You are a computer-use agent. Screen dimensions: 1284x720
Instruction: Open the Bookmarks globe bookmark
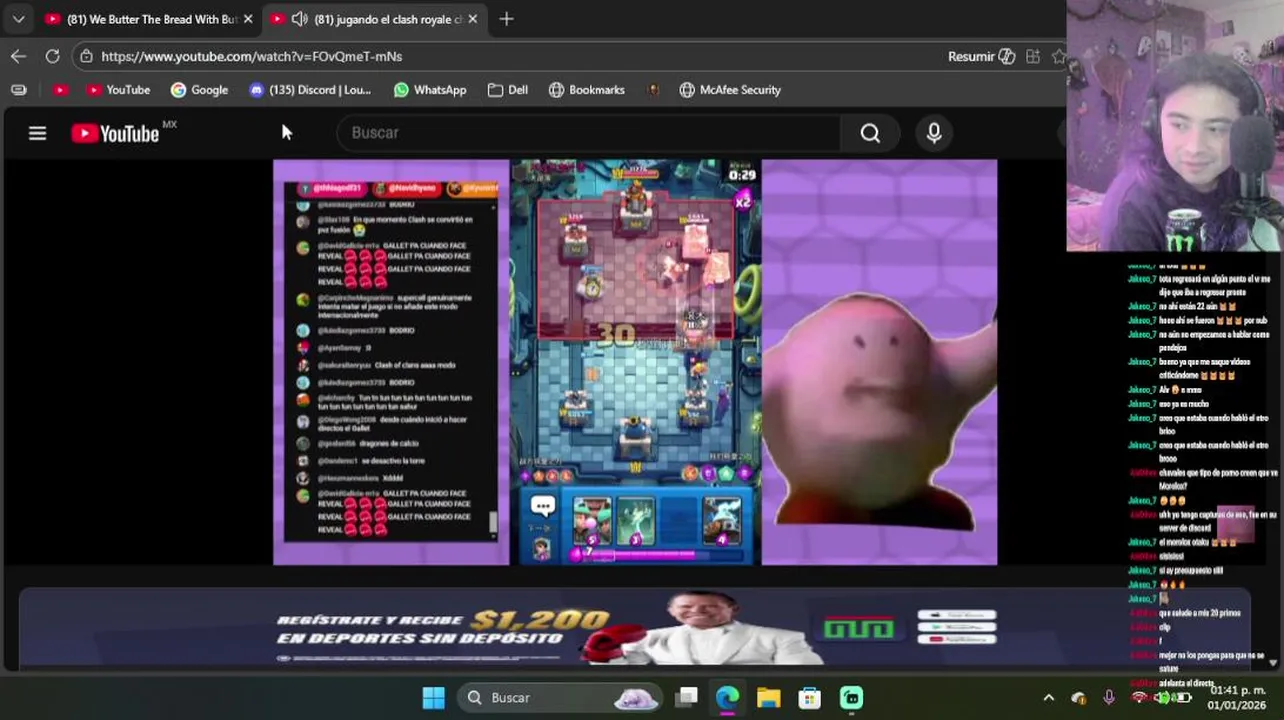(x=587, y=90)
